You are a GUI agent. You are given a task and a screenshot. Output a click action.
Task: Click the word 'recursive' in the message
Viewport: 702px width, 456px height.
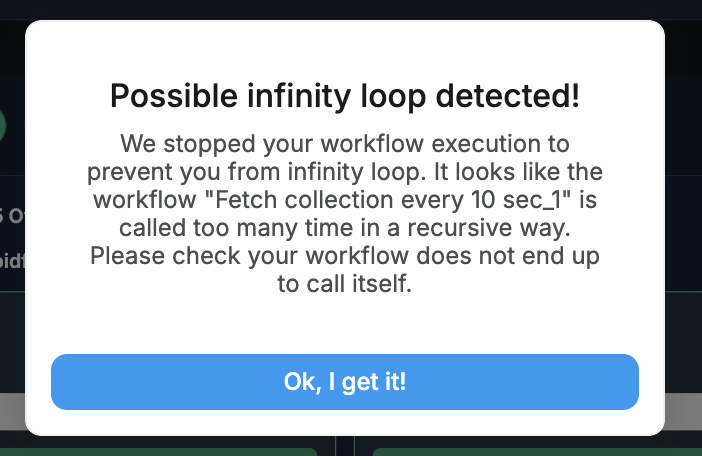coord(460,228)
